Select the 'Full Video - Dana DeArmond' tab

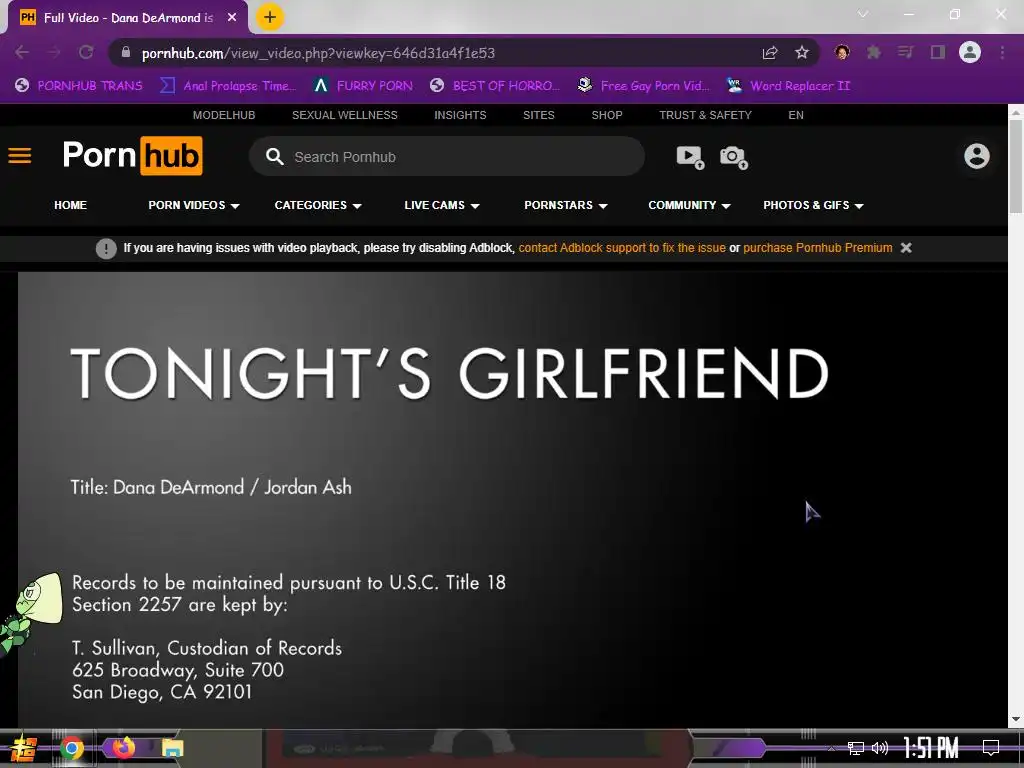[x=128, y=18]
